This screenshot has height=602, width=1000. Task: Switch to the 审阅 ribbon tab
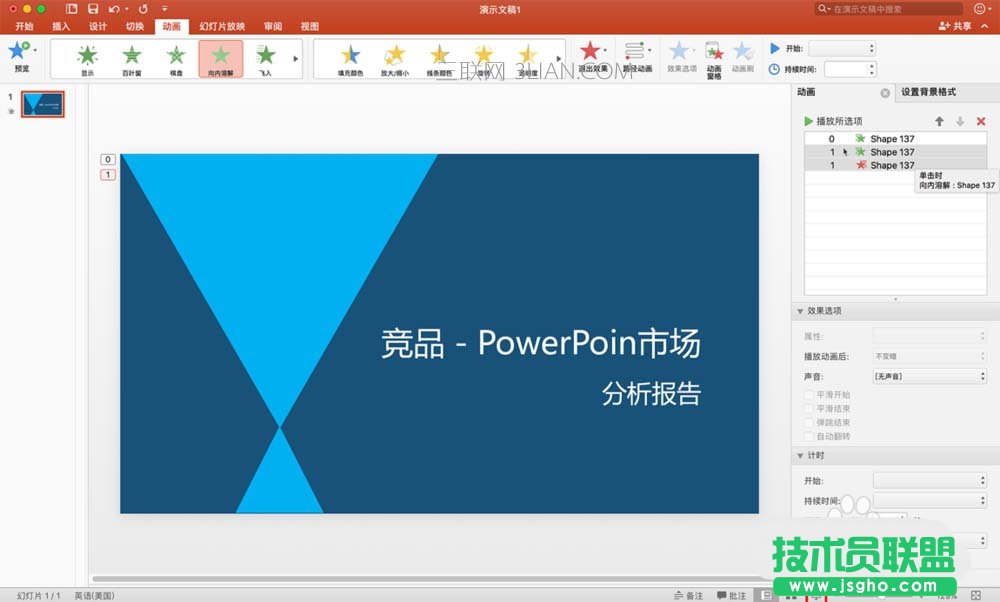point(273,26)
